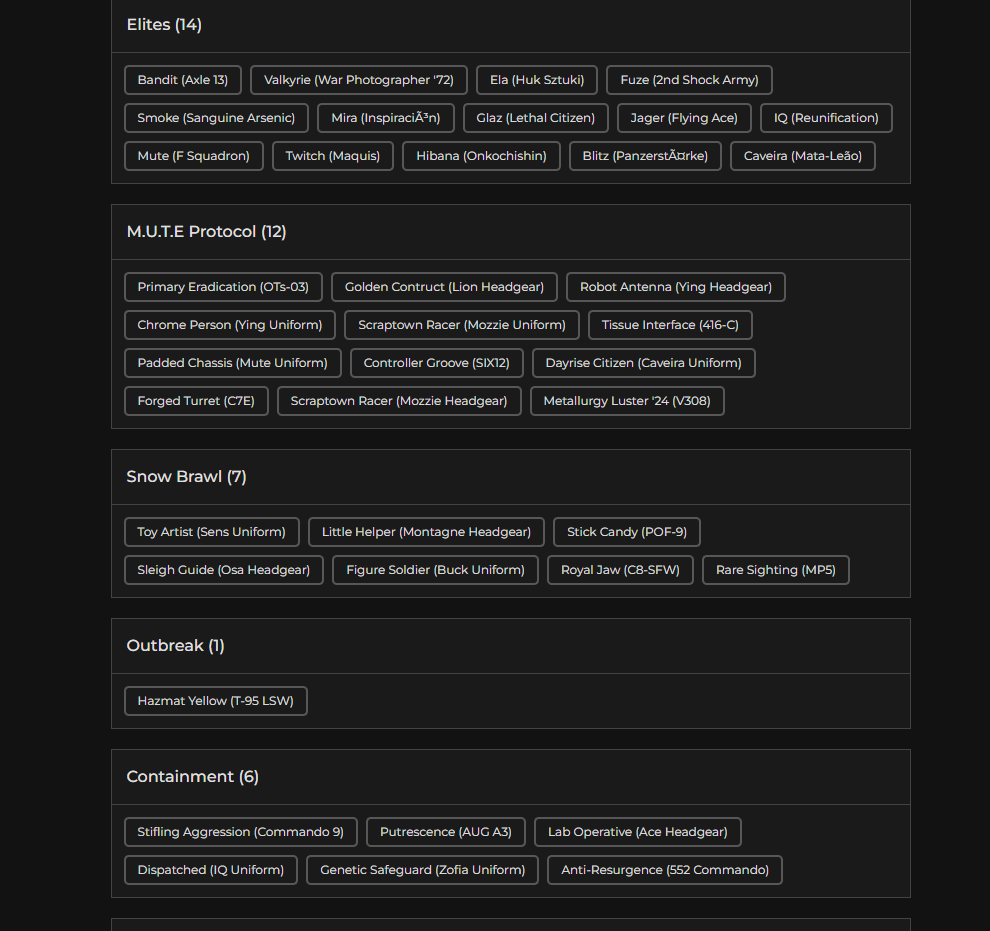Click the Blitz elite skin tag
Image resolution: width=990 pixels, height=931 pixels.
[x=645, y=156]
